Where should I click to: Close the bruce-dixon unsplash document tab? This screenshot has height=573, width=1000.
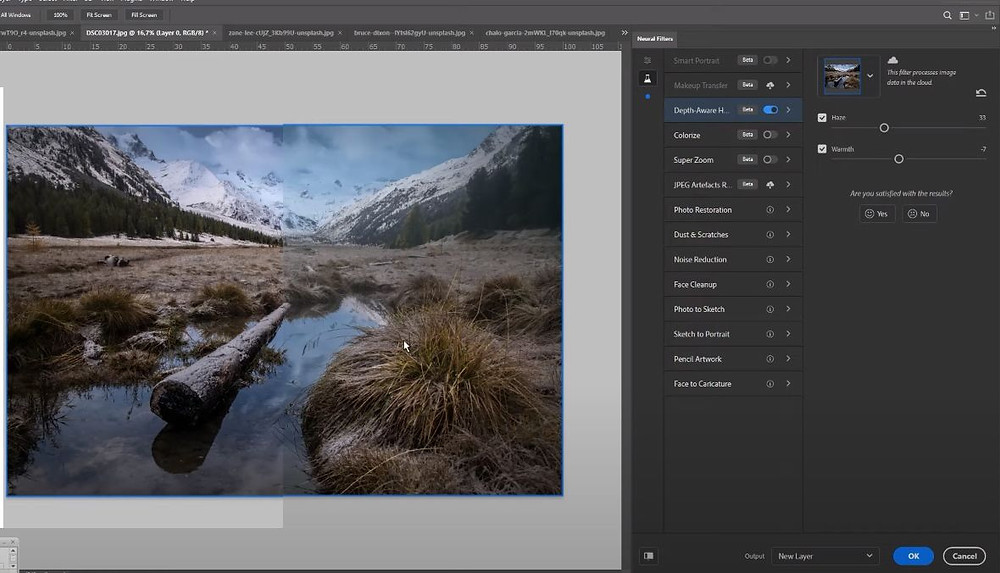tap(472, 33)
